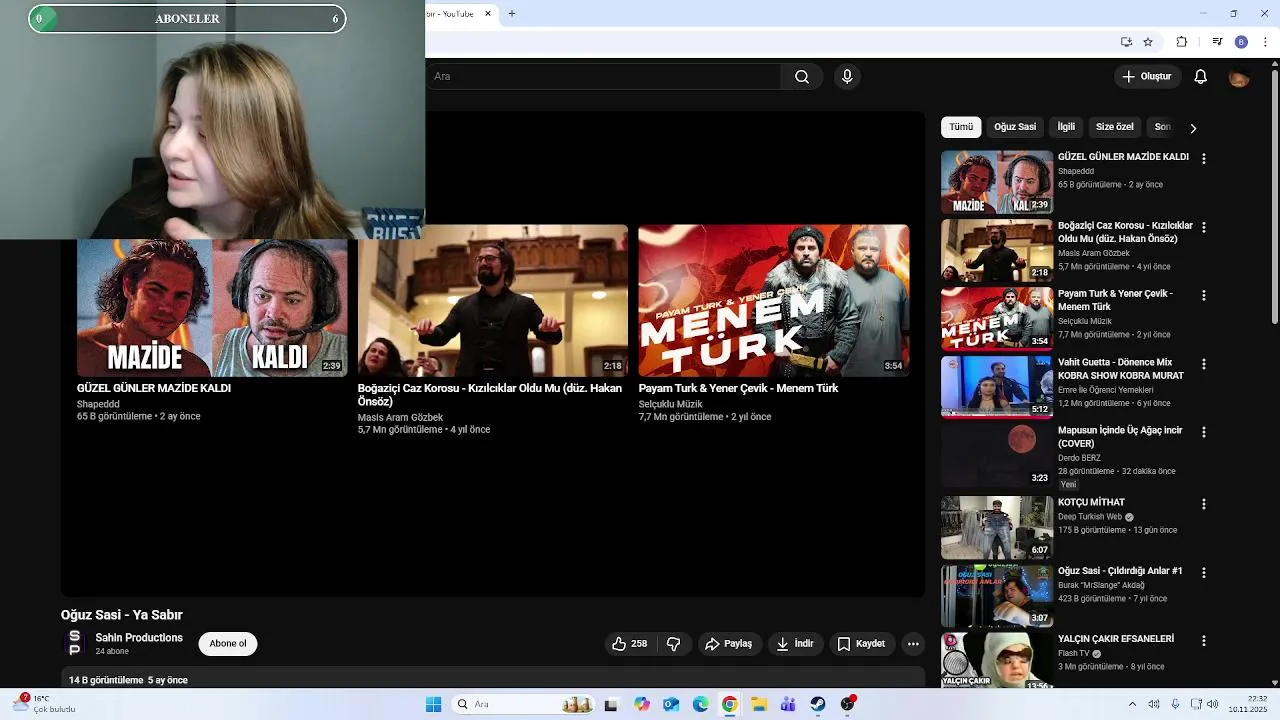
Task: Show more filter chips with arrow
Action: (1192, 128)
